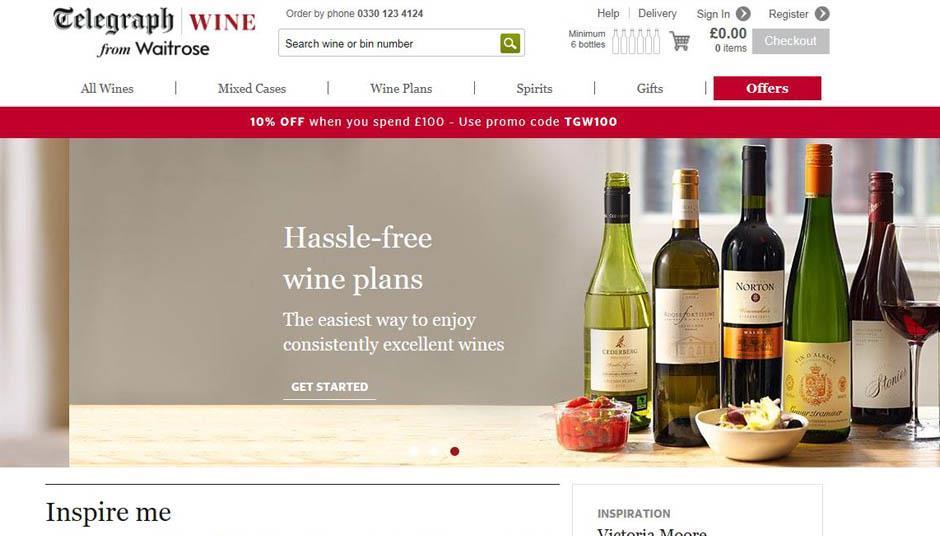Open the shopping cart icon

coord(679,41)
